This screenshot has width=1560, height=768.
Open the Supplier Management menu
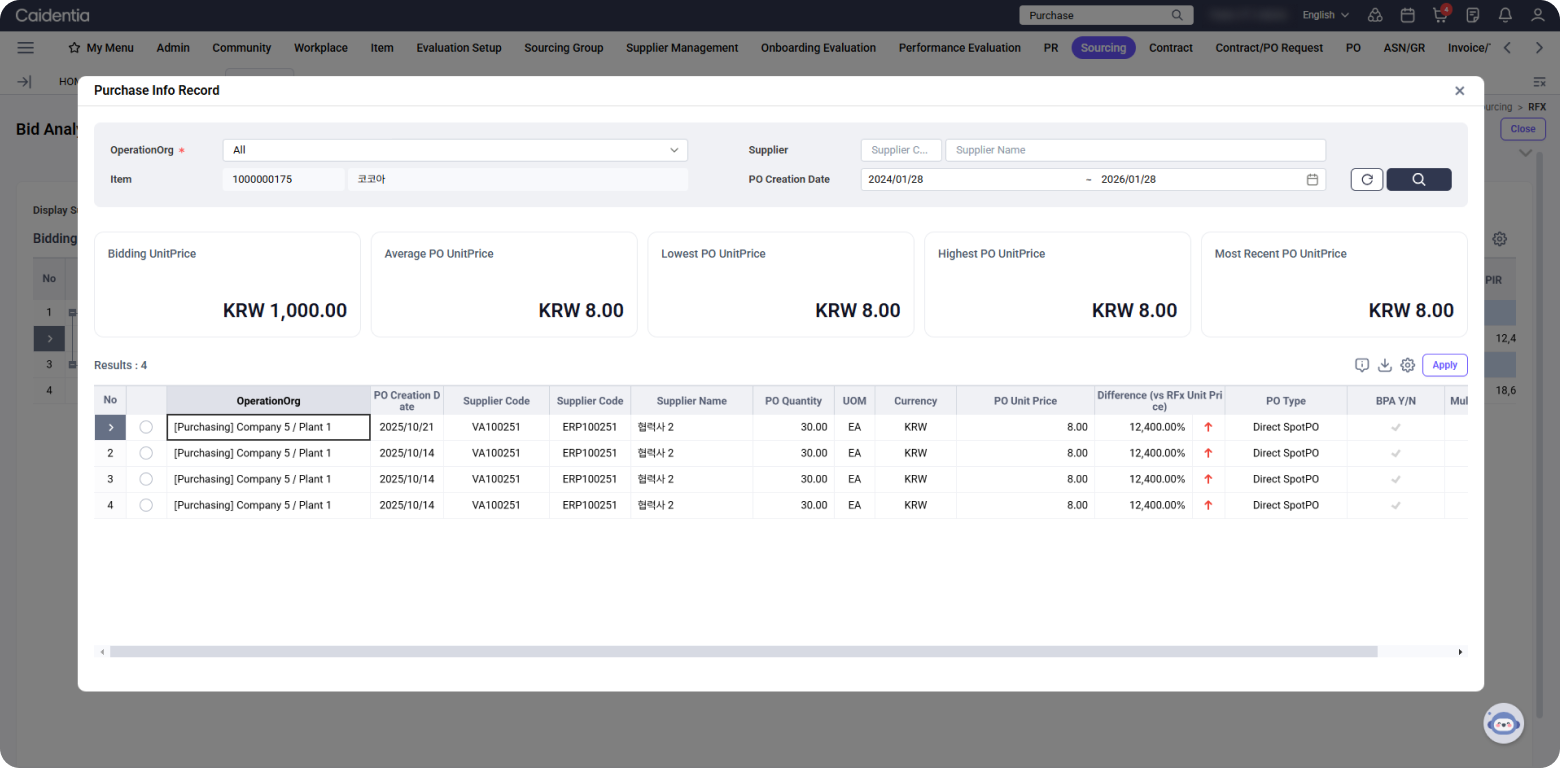[x=682, y=48]
